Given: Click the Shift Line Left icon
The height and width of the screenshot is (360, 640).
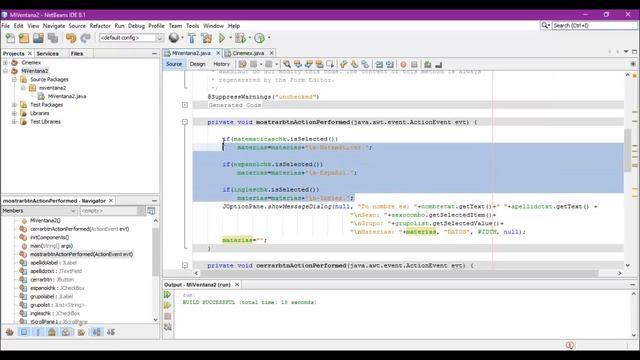Looking at the screenshot, I should click(x=379, y=64).
